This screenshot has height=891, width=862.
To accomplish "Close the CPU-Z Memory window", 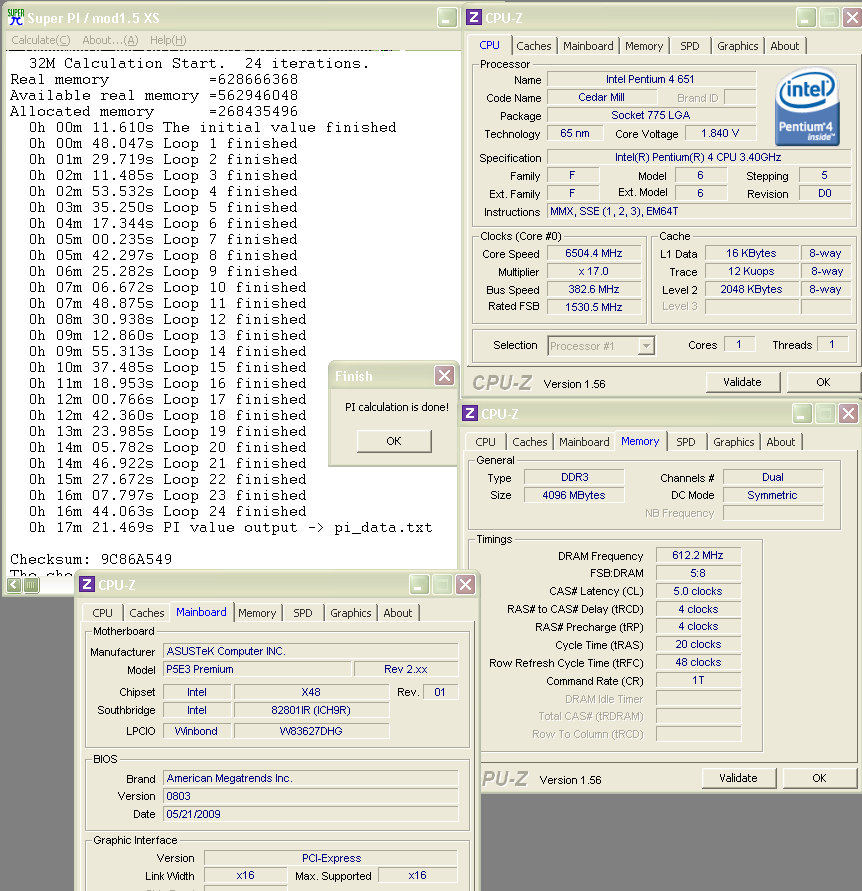I will tap(848, 414).
